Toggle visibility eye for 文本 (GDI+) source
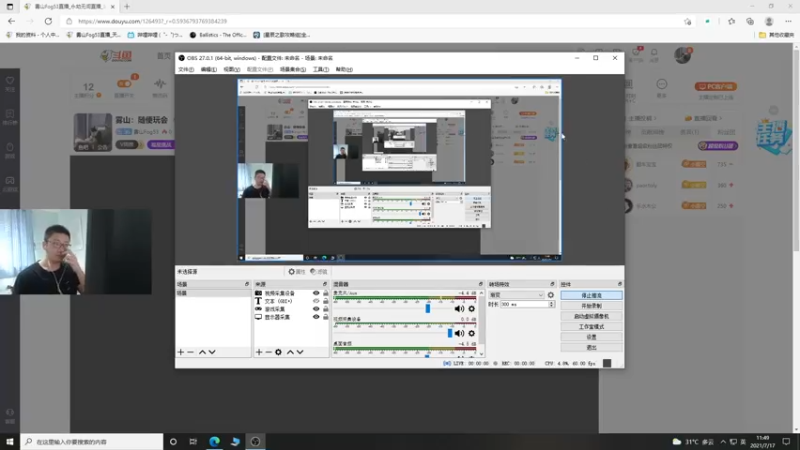Screen dimensions: 800x450 tap(316, 301)
